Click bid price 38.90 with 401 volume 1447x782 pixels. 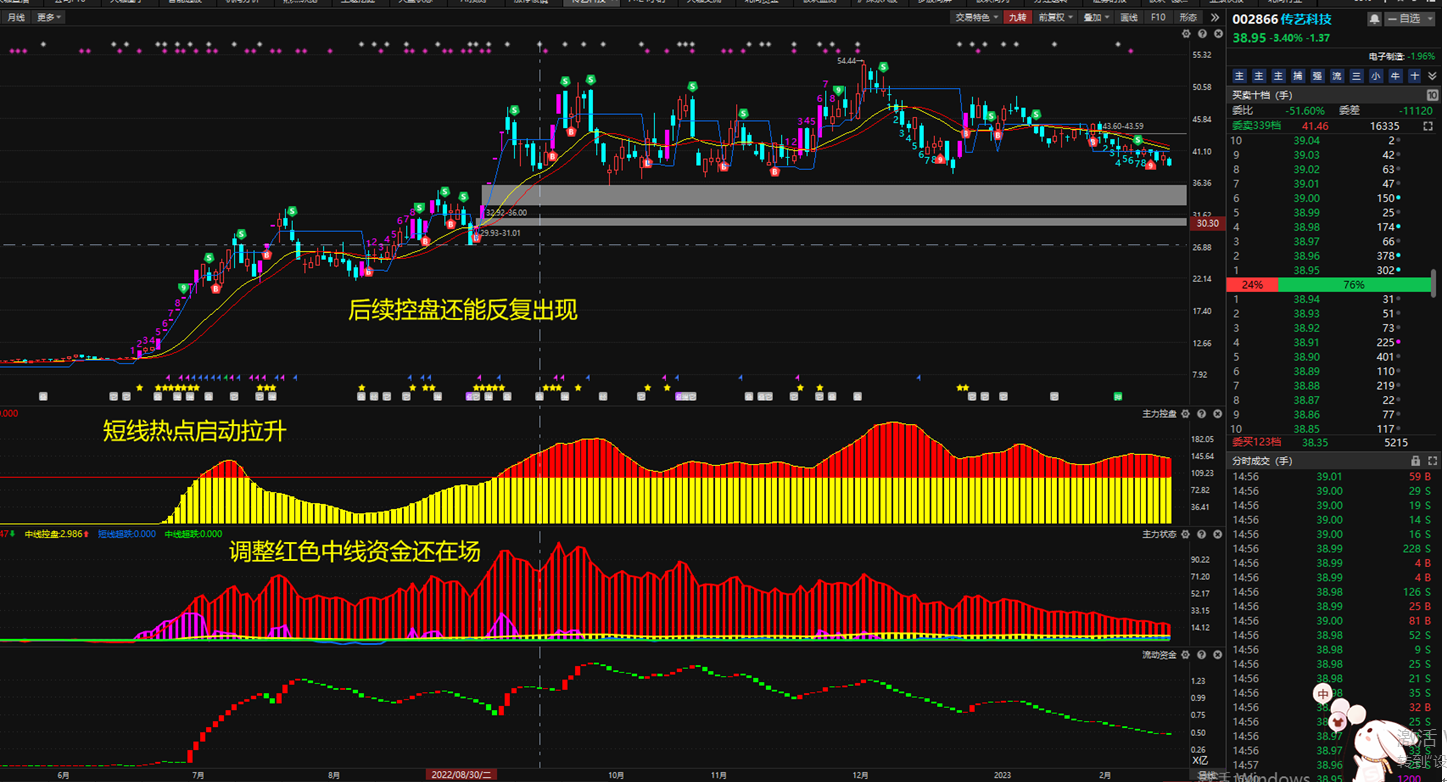[1306, 357]
